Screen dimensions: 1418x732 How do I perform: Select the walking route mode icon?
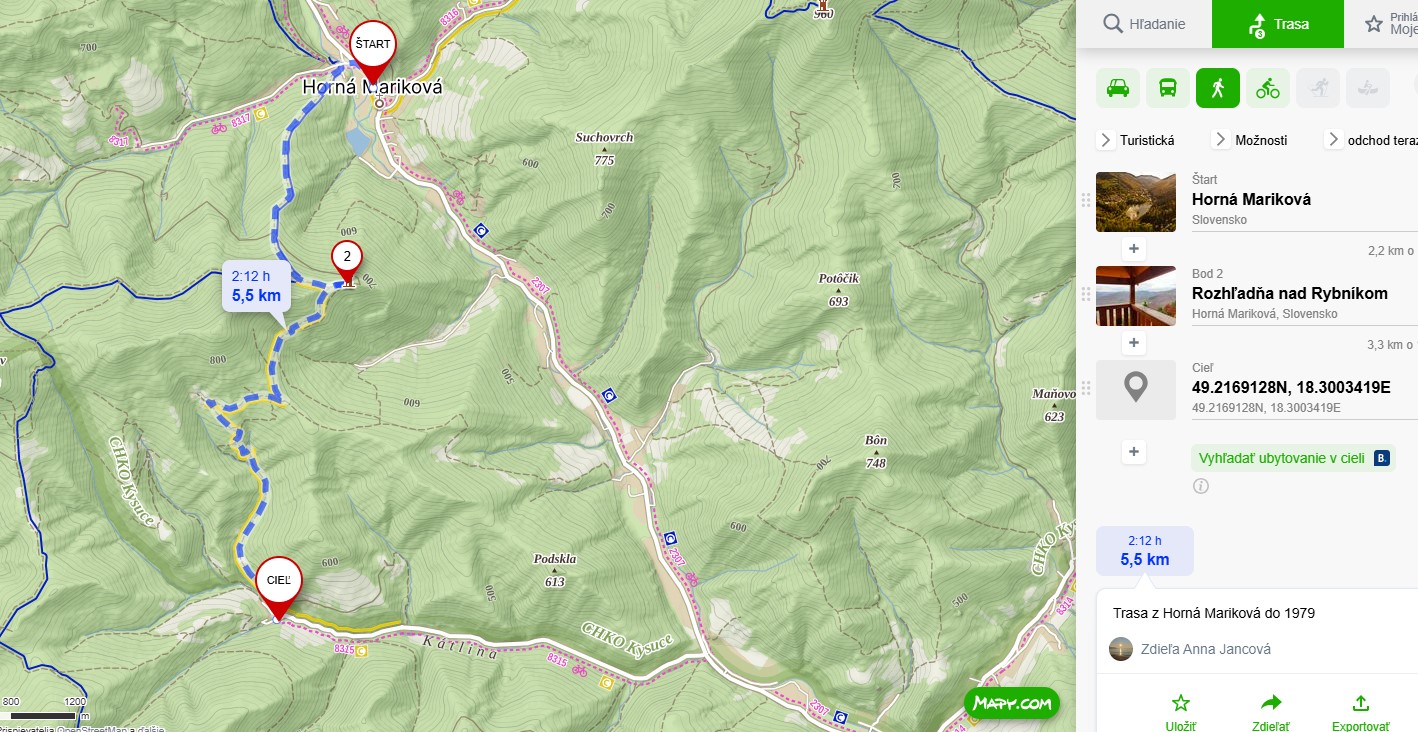1218,88
